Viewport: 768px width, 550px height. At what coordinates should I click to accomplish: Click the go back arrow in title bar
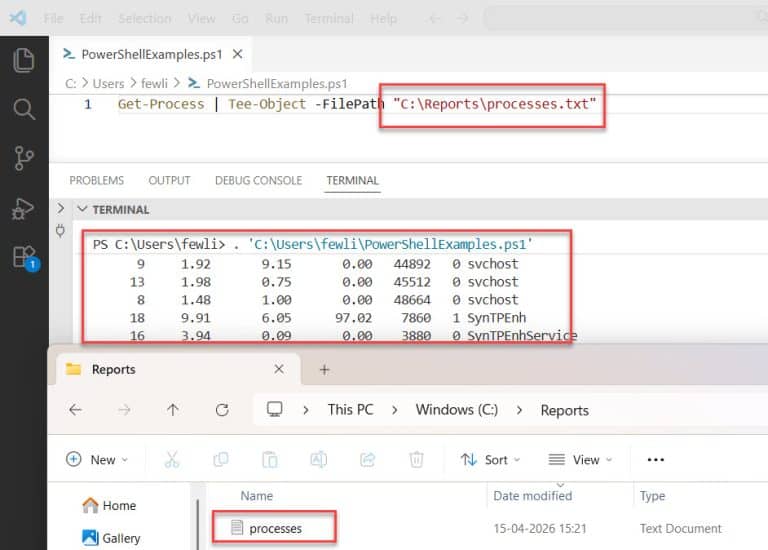pyautogui.click(x=434, y=19)
